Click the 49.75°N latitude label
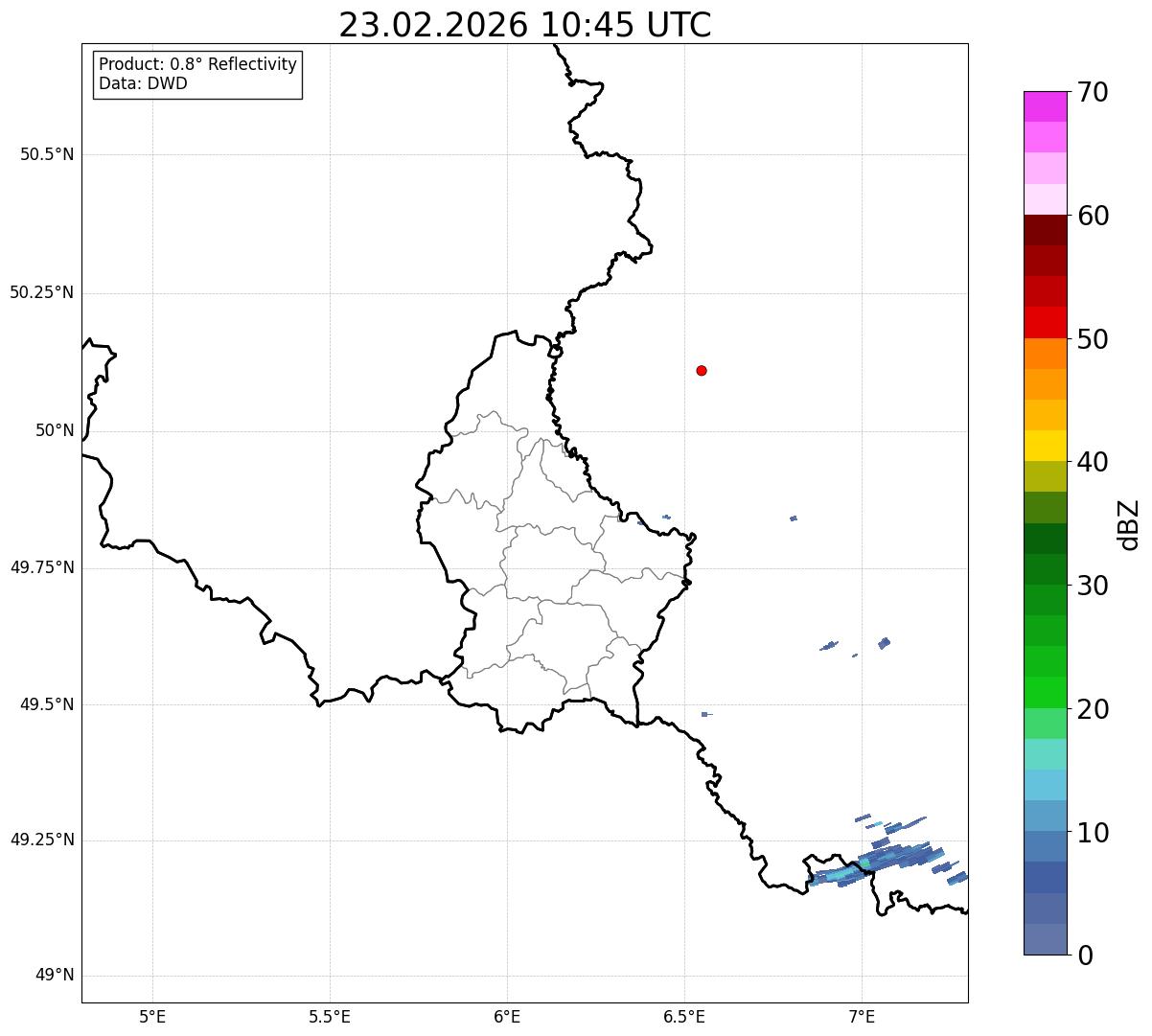 42,567
